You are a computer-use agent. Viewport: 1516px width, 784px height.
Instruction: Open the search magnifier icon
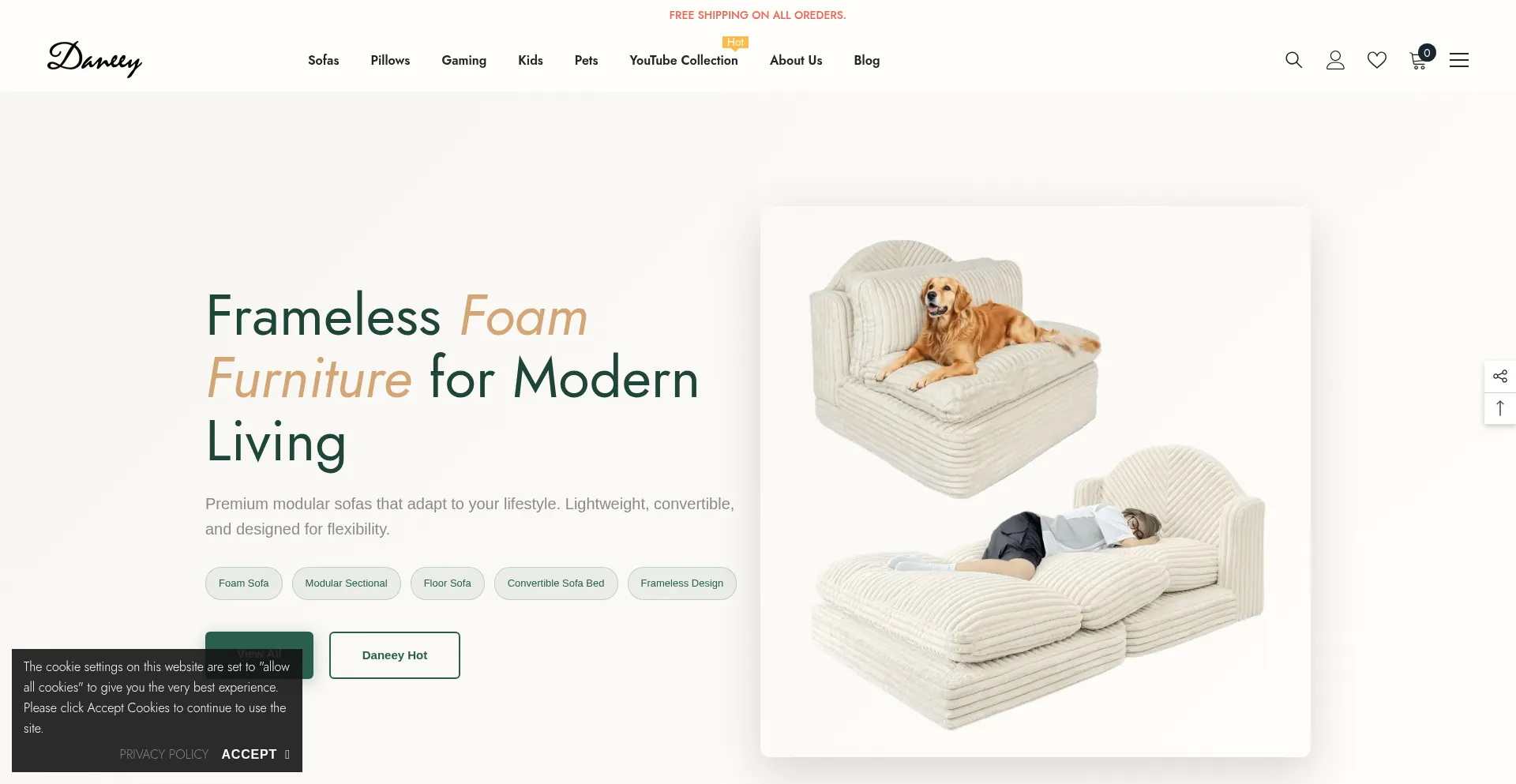[x=1293, y=60]
